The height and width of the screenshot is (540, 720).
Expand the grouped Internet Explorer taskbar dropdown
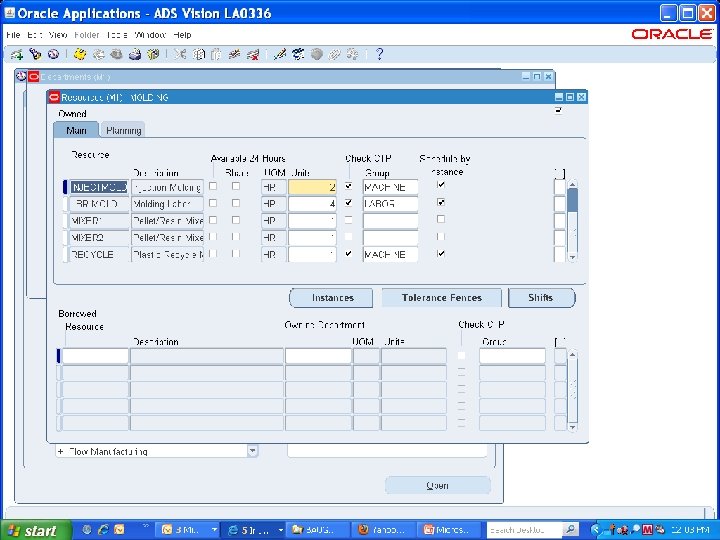280,529
